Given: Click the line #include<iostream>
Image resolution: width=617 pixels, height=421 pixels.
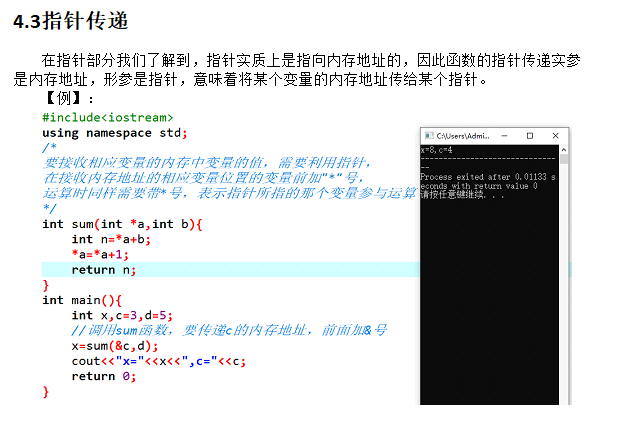Looking at the screenshot, I should click(107, 118).
